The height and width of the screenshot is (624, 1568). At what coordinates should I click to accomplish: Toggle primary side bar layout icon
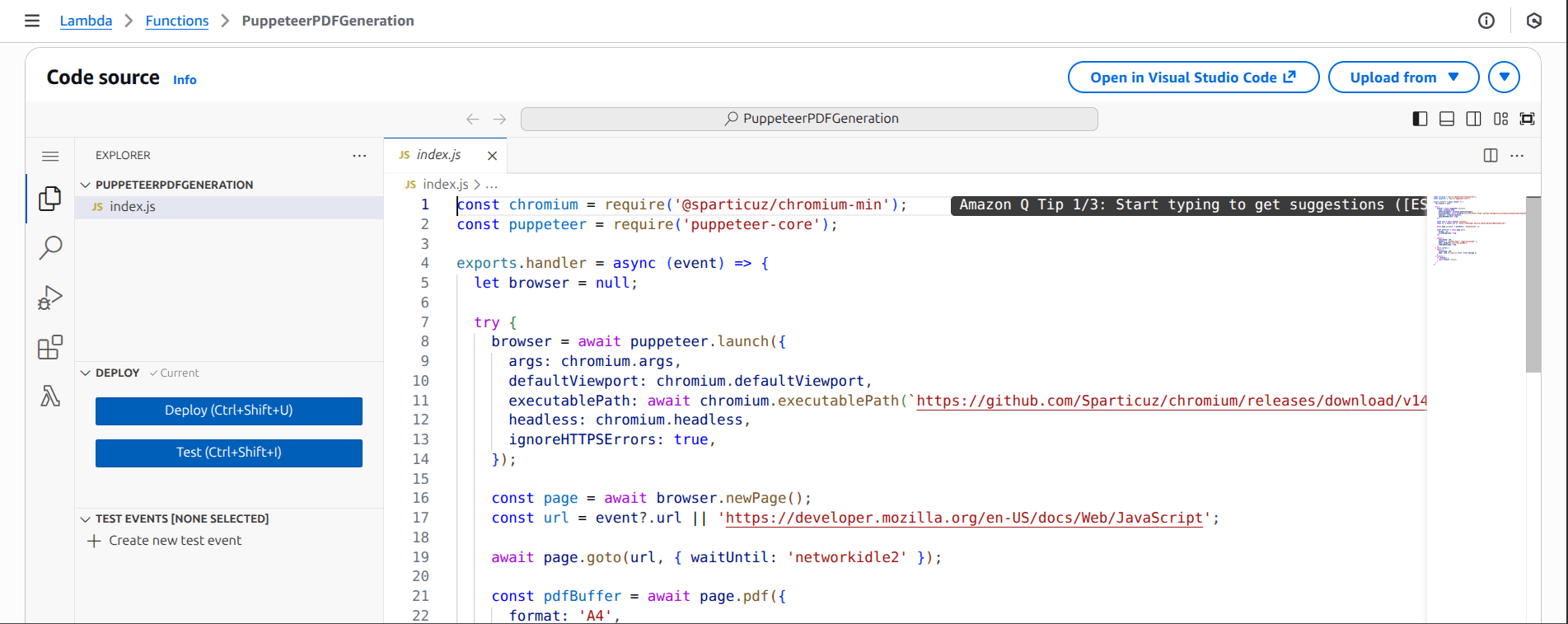(x=1420, y=119)
